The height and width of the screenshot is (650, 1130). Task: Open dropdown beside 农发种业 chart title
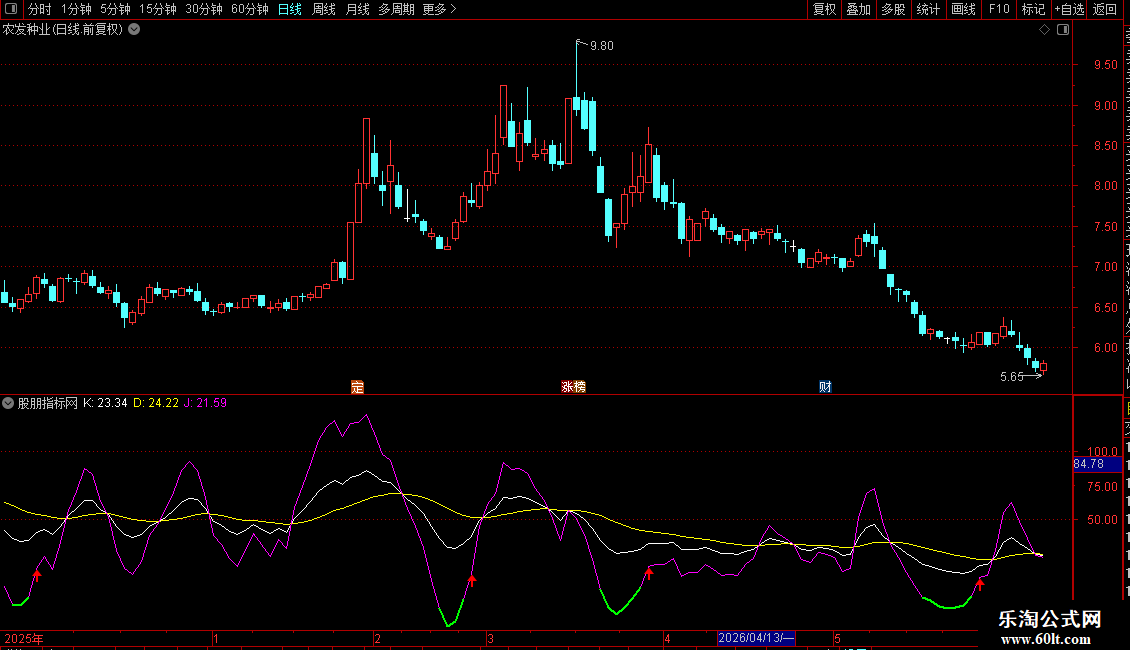tap(134, 30)
